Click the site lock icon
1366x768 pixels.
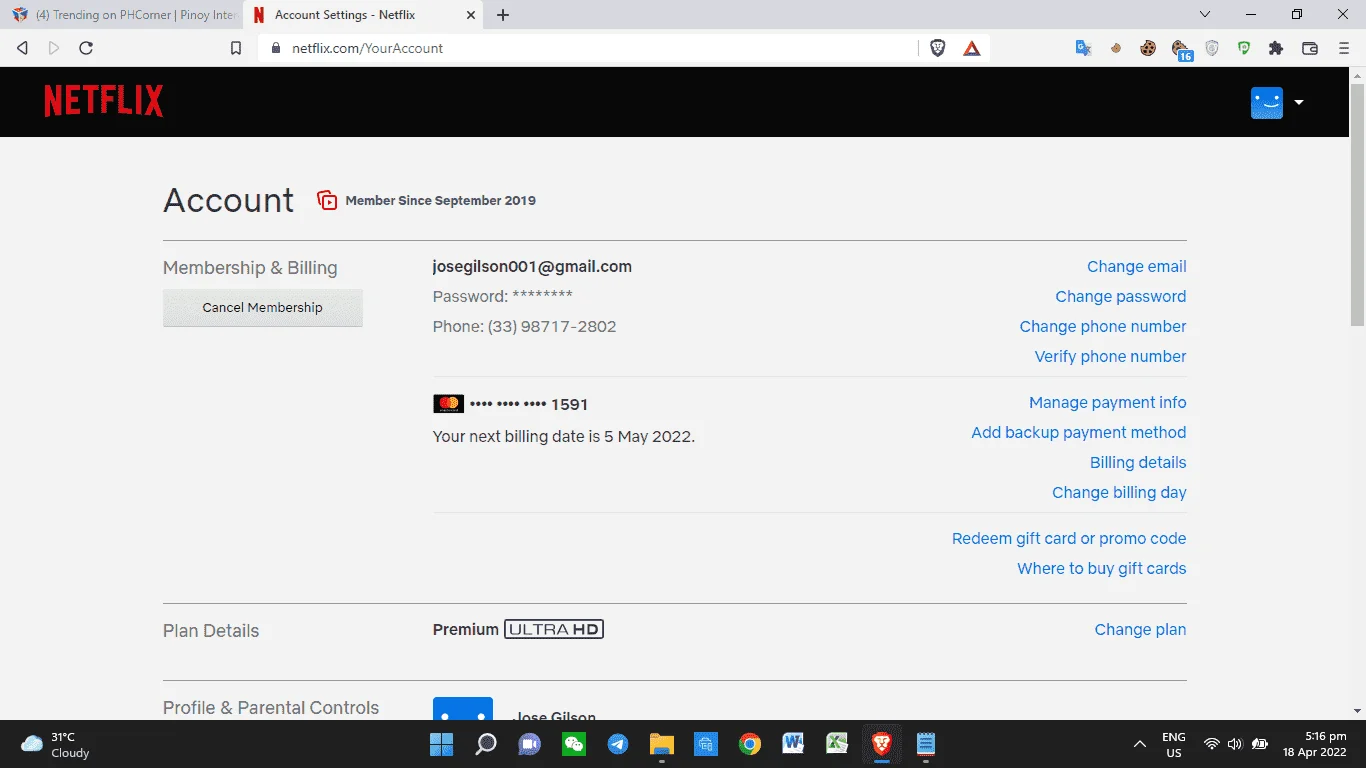pos(277,48)
